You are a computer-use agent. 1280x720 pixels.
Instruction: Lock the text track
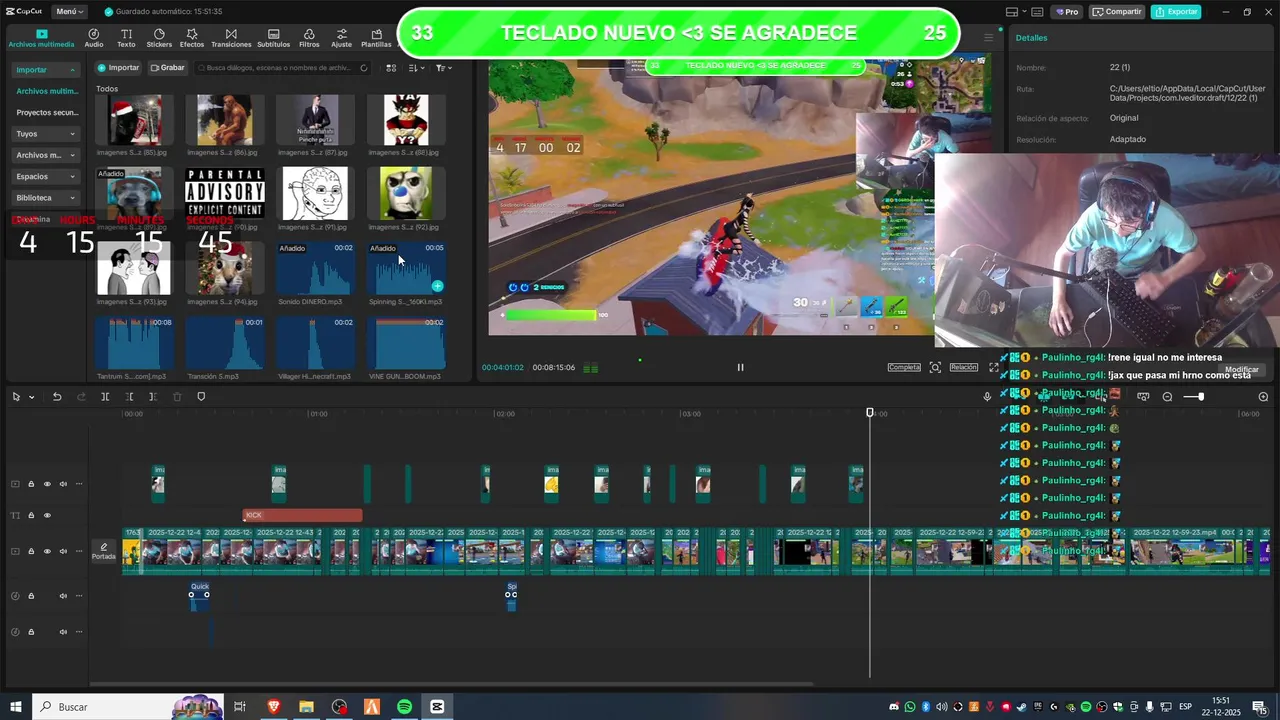(31, 516)
